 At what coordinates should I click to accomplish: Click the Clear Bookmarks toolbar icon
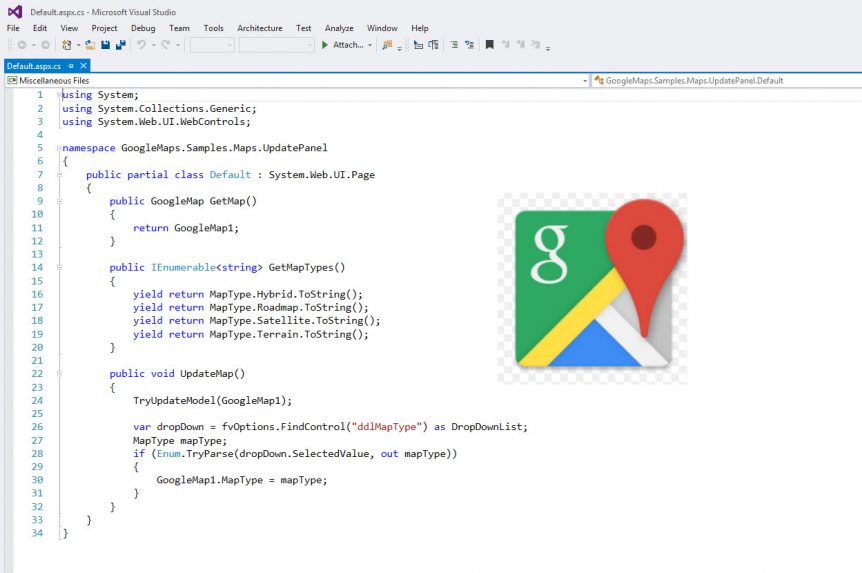535,45
